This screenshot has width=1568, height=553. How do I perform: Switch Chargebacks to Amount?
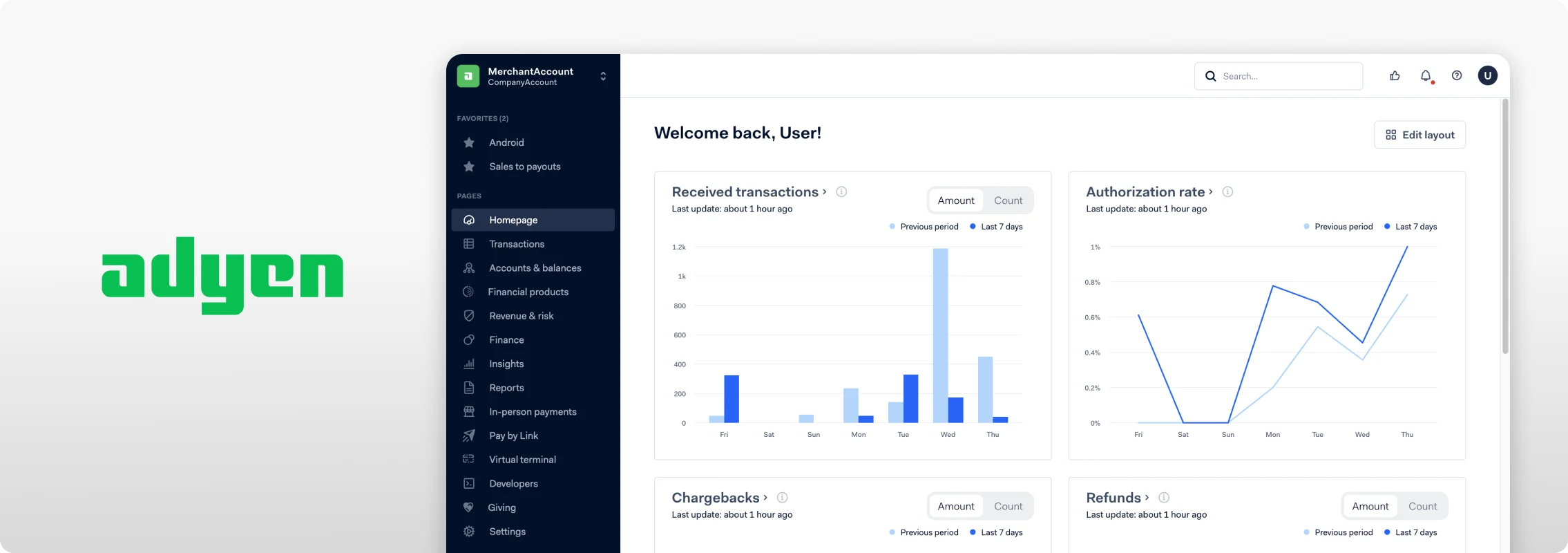(956, 506)
